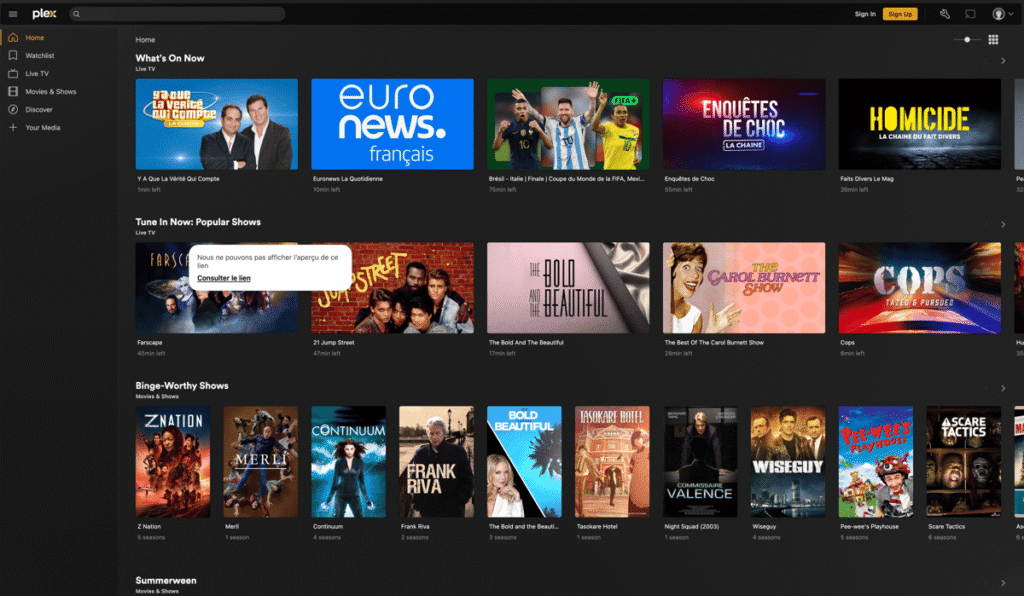Adjust the thumbnail size slider
Screen dimensions: 1024x596
(x=967, y=40)
